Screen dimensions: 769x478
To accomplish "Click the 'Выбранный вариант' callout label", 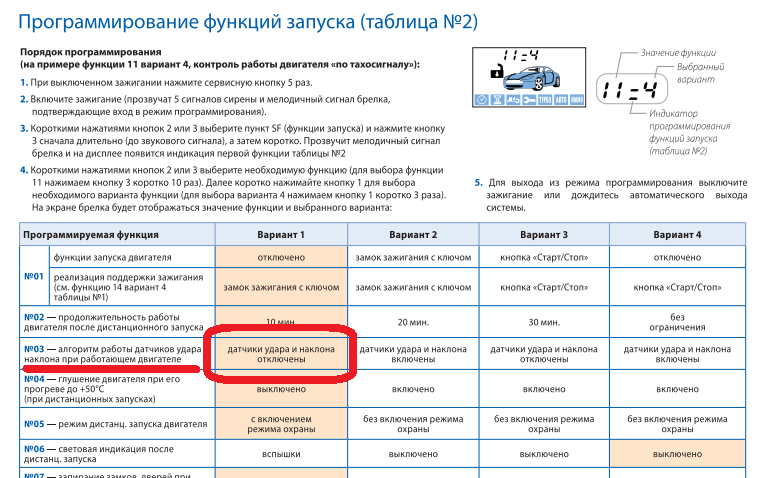I will coord(700,73).
